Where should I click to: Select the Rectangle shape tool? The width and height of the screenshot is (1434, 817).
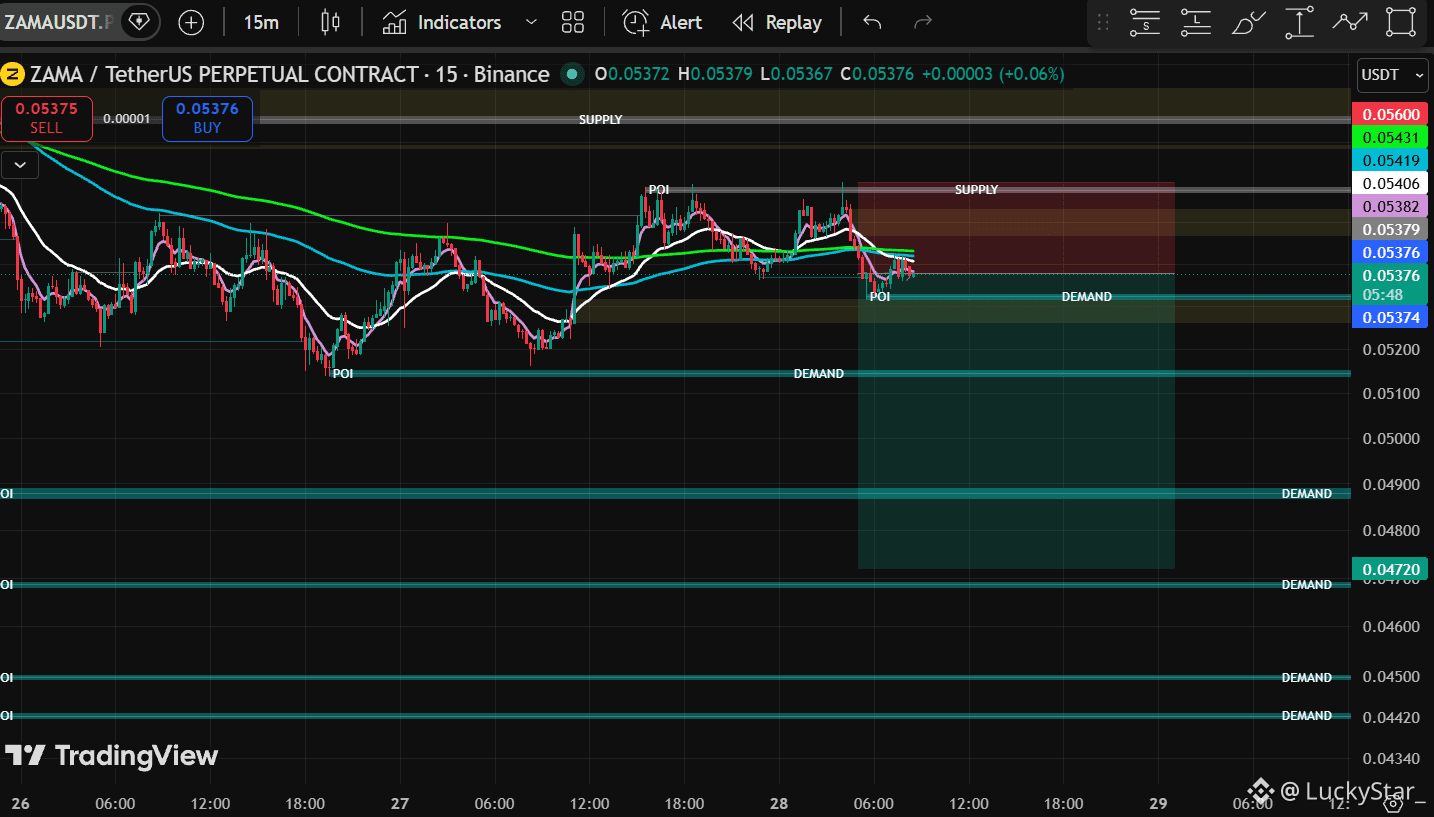pyautogui.click(x=1401, y=22)
